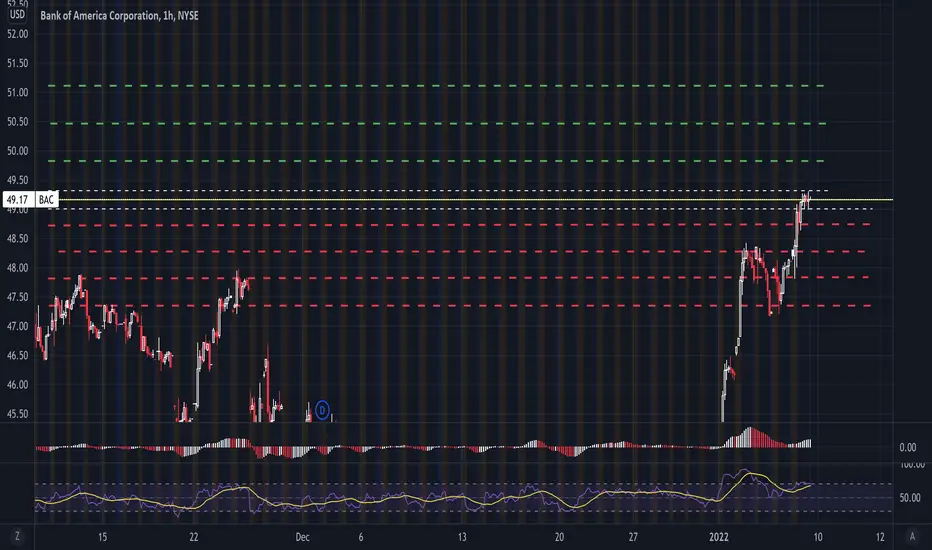Image resolution: width=932 pixels, height=550 pixels.
Task: Open timezone settings with the Z button
Action: point(17,536)
